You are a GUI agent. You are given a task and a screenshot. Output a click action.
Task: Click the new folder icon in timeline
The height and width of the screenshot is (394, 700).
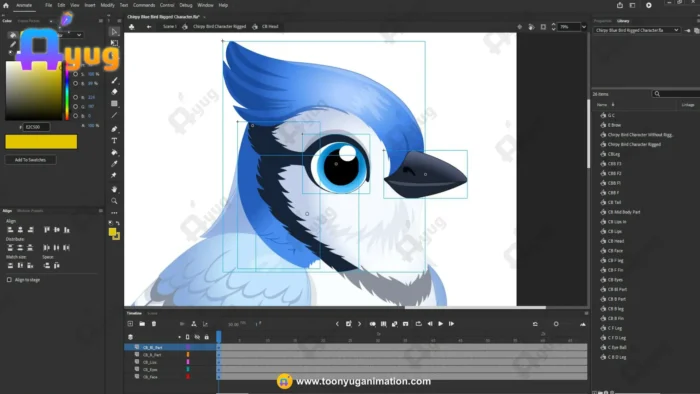pos(142,324)
